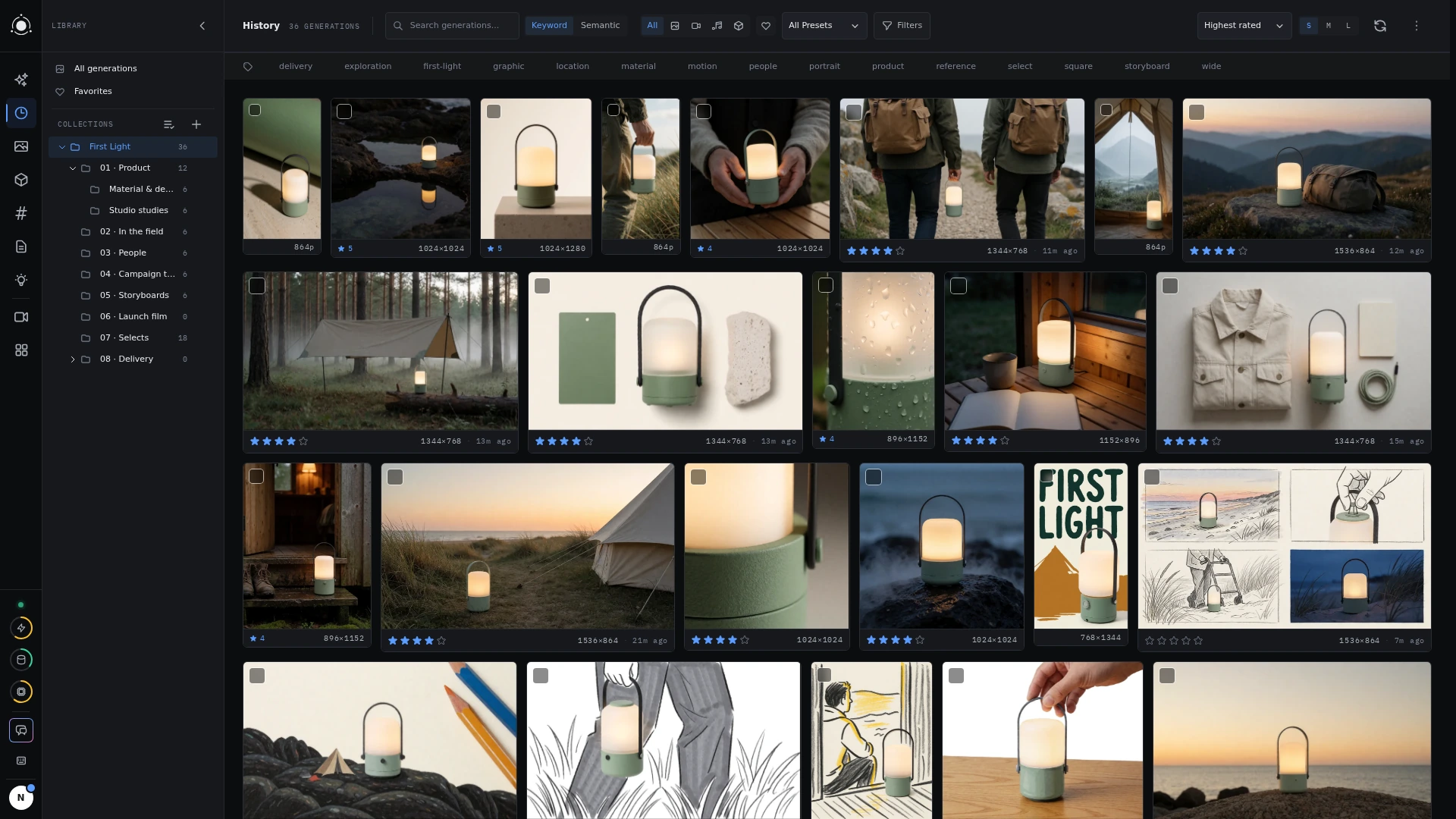This screenshot has height=819, width=1456.
Task: Click the star rating under mountain duffel image
Action: (1219, 251)
